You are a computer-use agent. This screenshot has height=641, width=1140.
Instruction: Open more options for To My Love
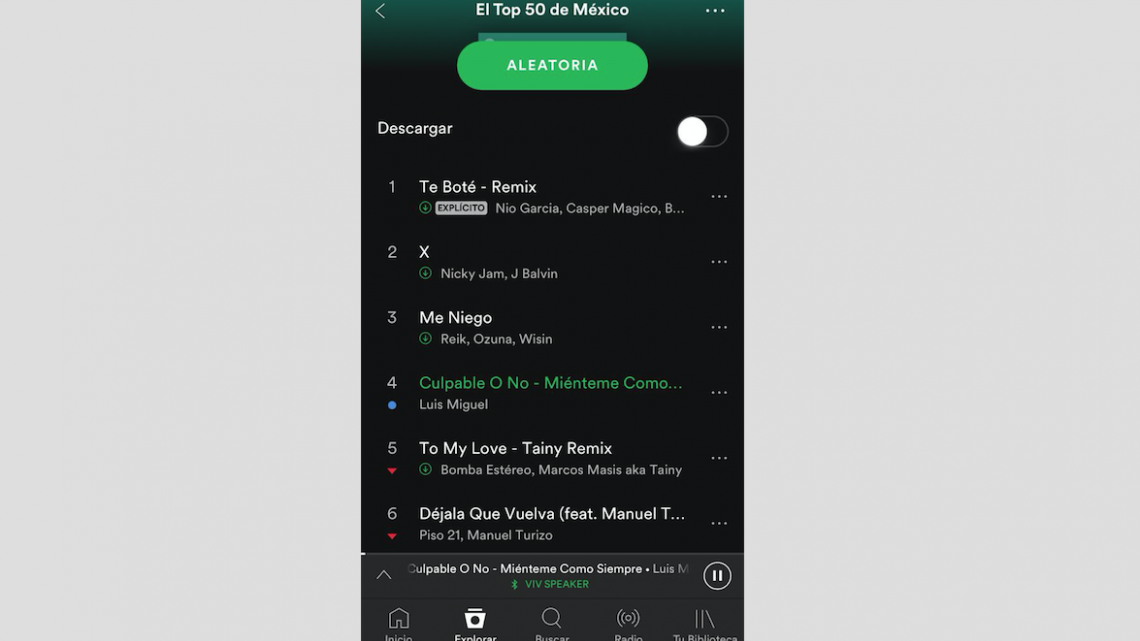(718, 458)
